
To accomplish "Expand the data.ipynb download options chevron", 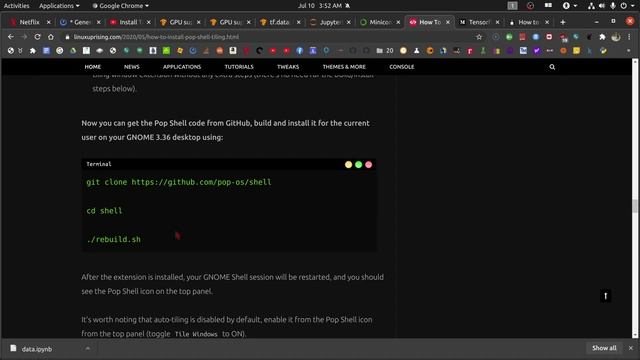I will pyautogui.click(x=87, y=348).
